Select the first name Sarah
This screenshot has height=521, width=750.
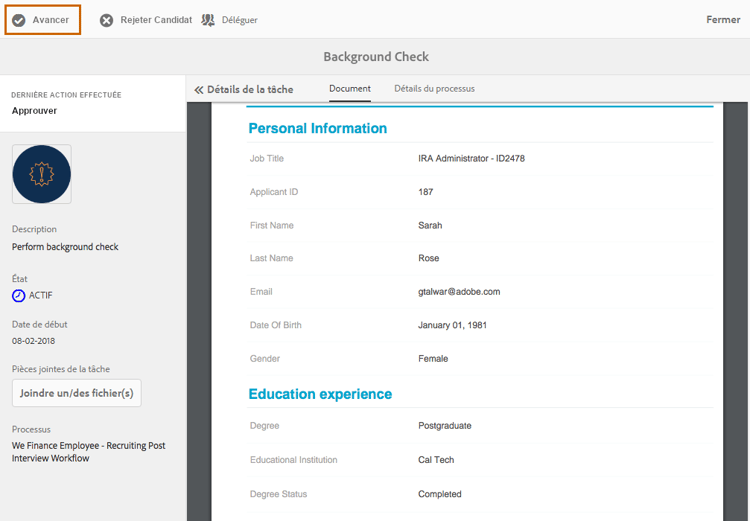430,225
